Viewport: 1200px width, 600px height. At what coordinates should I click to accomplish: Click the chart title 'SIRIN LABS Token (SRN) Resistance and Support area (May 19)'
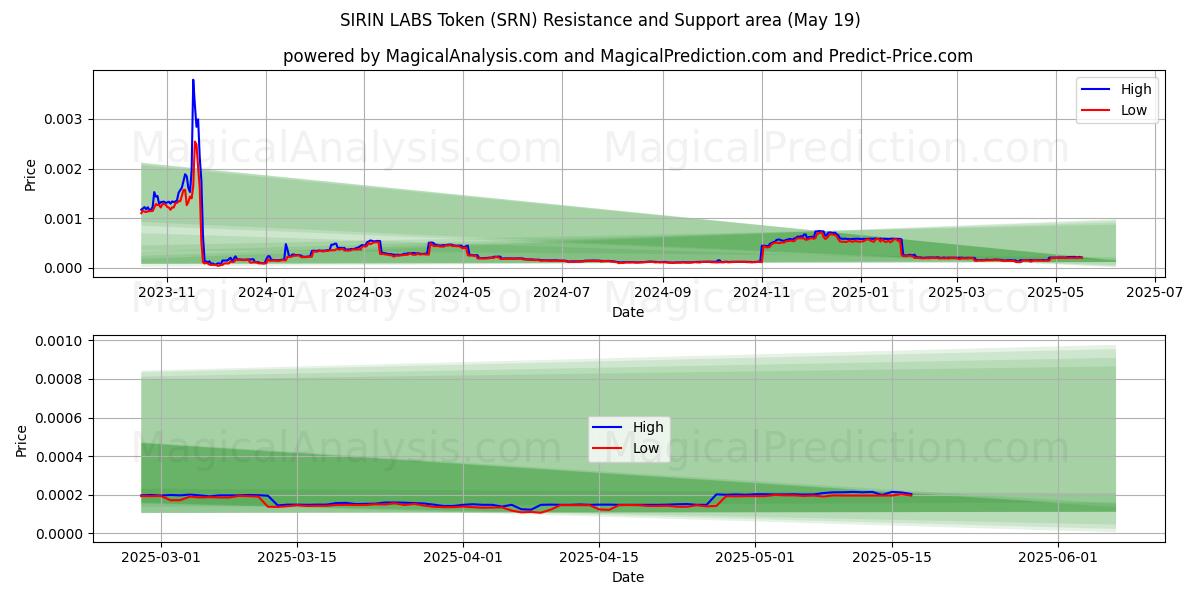(x=600, y=20)
